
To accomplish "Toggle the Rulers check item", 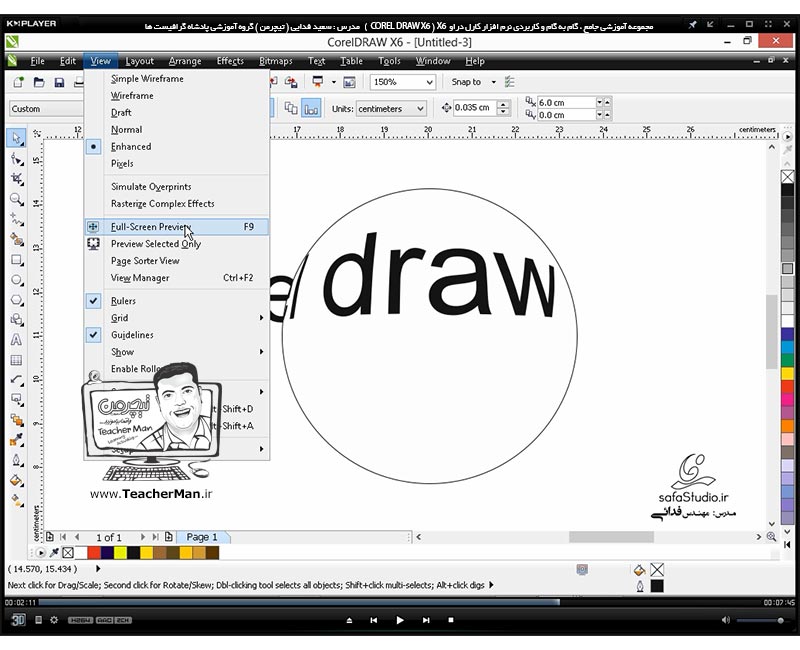I will pyautogui.click(x=176, y=301).
